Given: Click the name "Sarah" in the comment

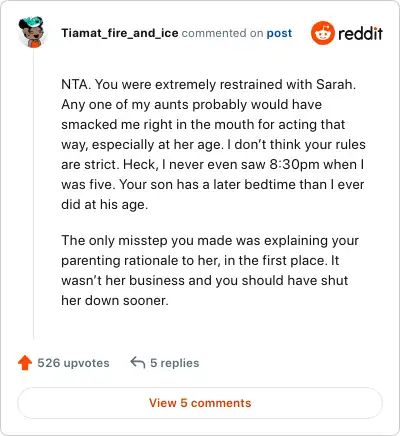Looking at the screenshot, I should (334, 84).
